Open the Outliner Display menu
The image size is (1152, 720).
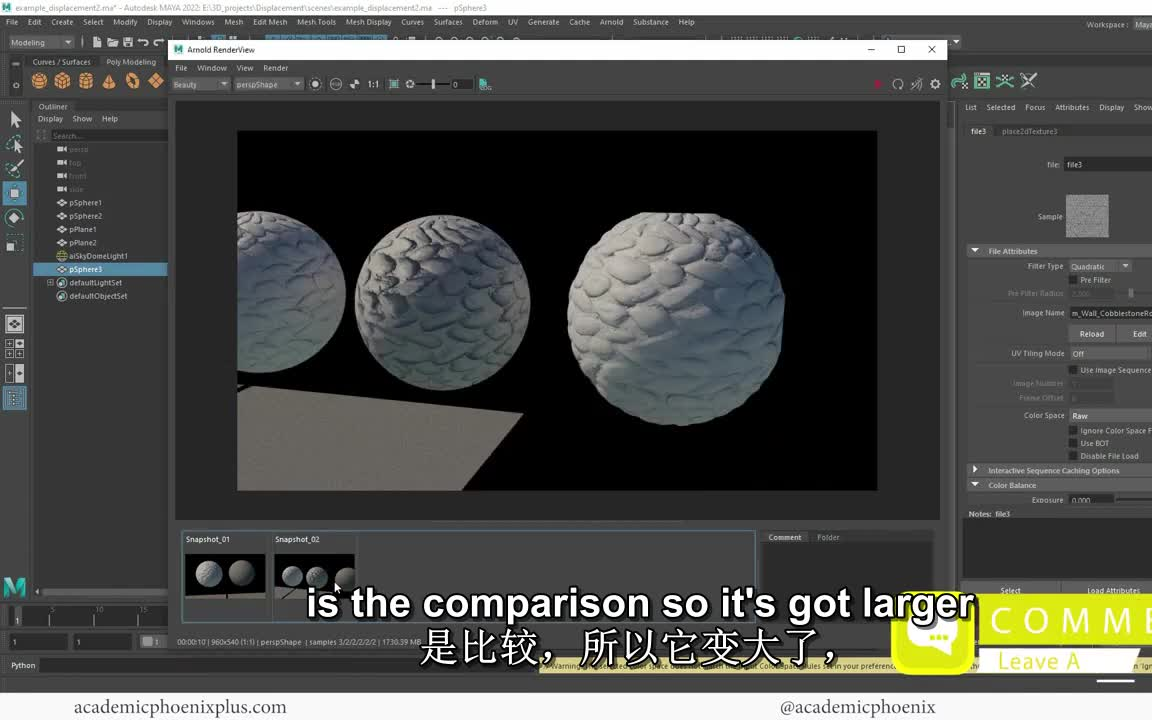tap(50, 119)
